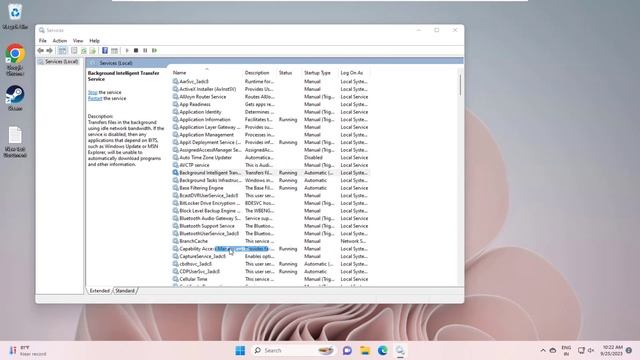Open the volume control in system tray
This screenshot has width=640, height=360.
(591, 351)
